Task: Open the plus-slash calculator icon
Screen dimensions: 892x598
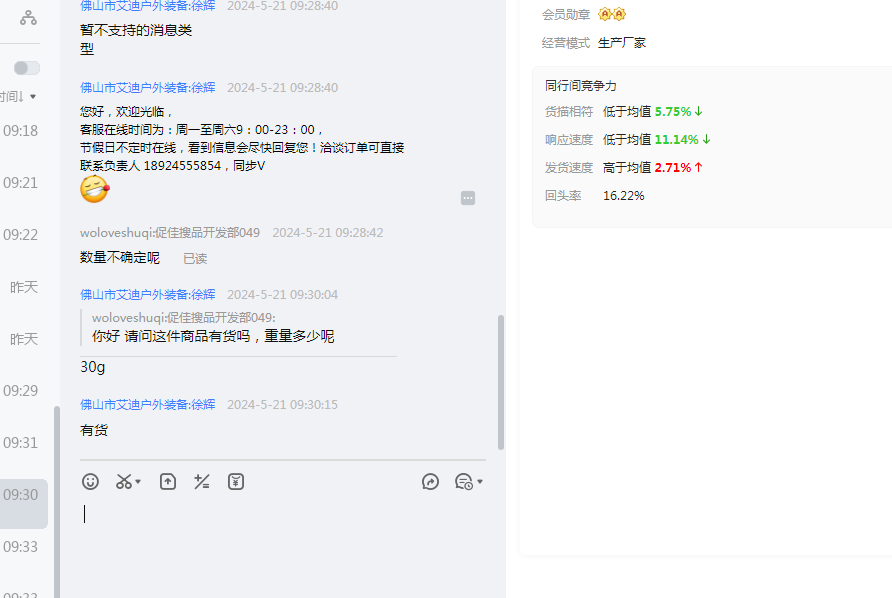Action: tap(202, 482)
